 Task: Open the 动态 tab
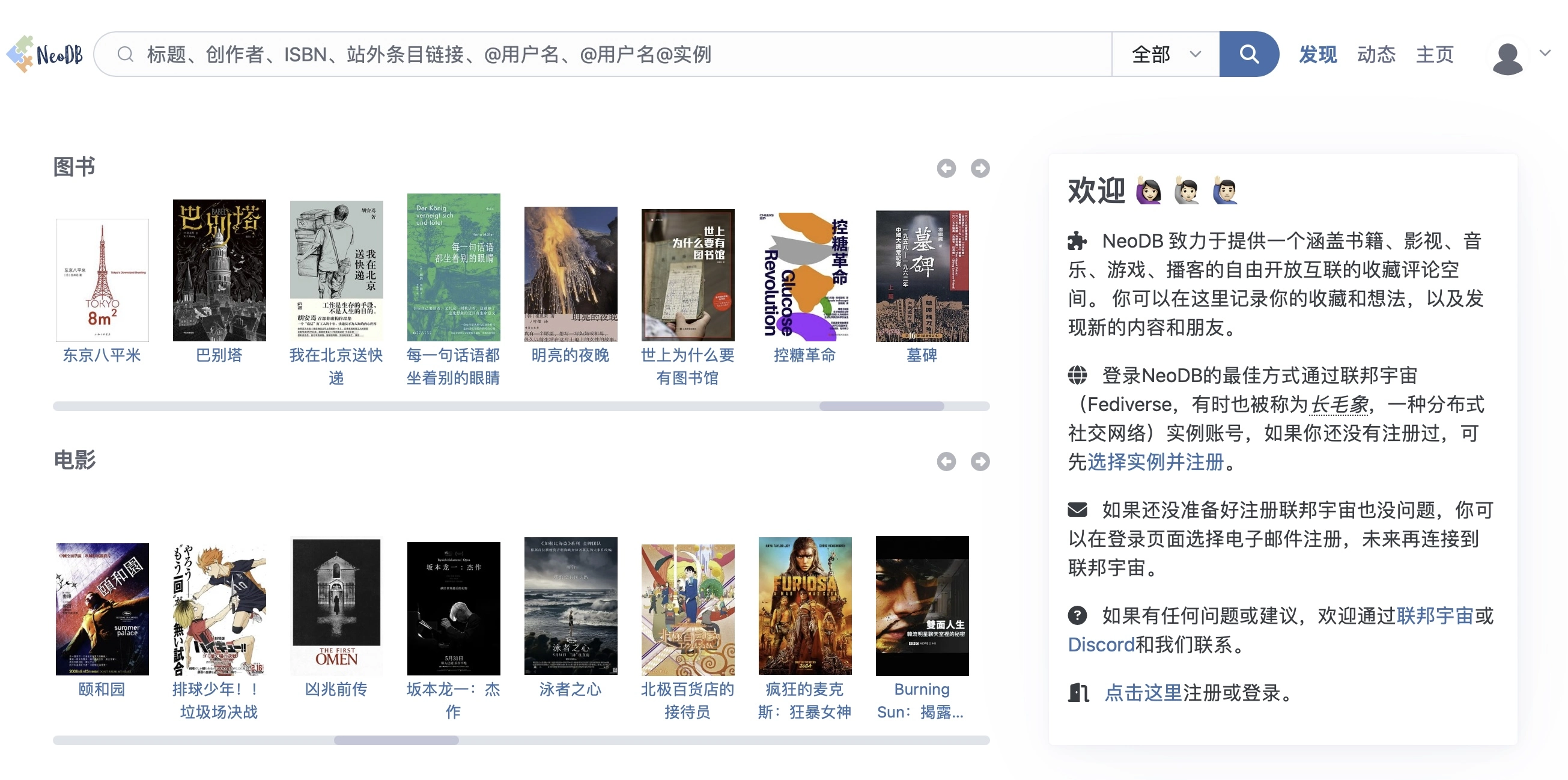[1376, 54]
